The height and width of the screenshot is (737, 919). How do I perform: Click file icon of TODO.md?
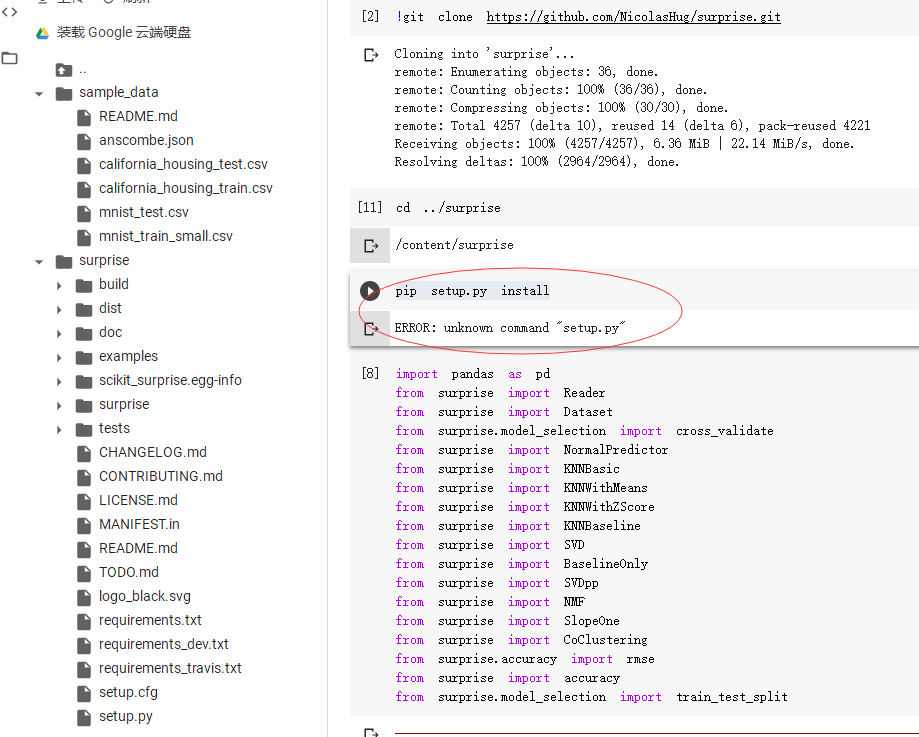click(x=84, y=573)
